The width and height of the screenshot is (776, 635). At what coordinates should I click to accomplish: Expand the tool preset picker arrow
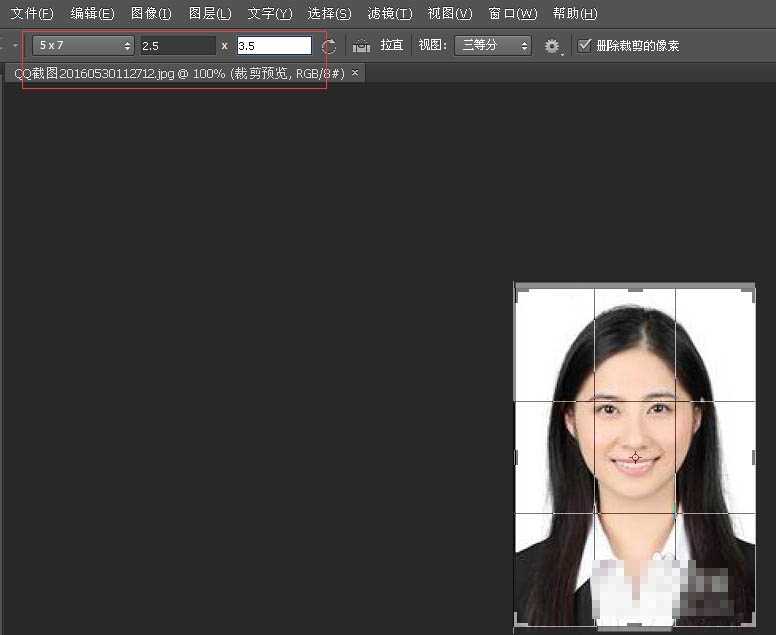[x=15, y=46]
